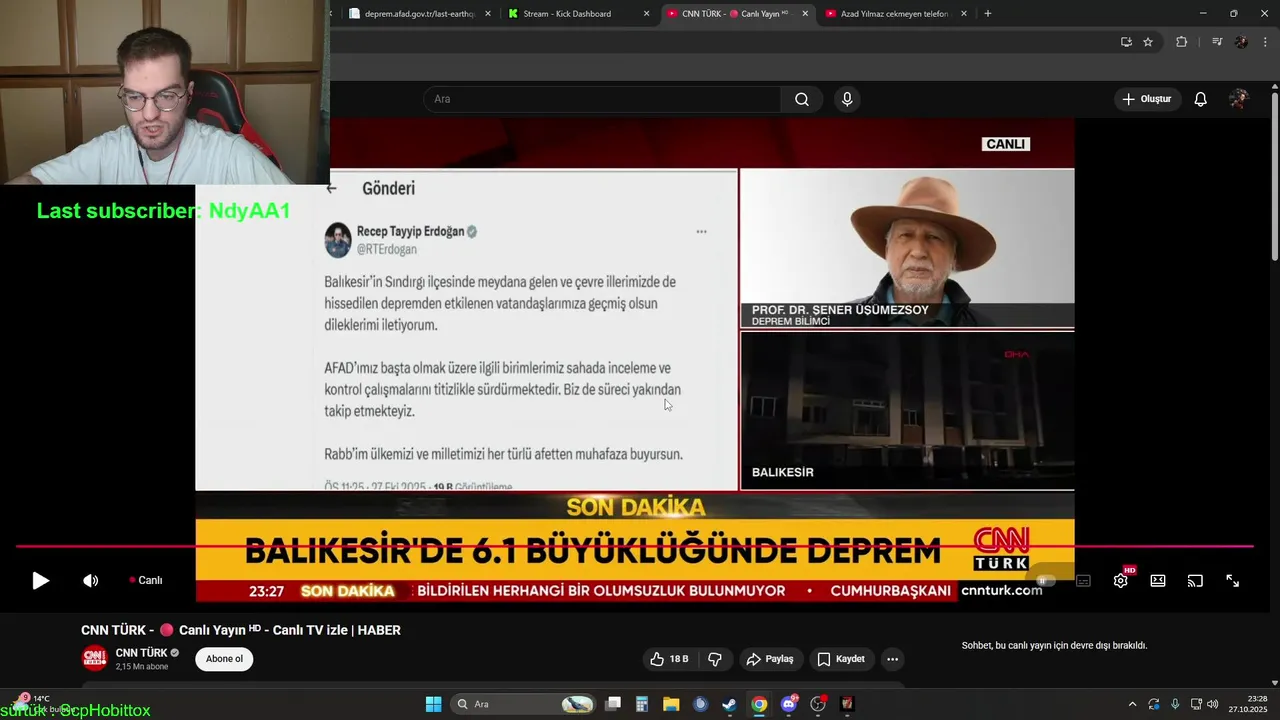Open clock showing 23:28 27.10.2025
Image resolution: width=1280 pixels, height=720 pixels.
pos(1247,704)
